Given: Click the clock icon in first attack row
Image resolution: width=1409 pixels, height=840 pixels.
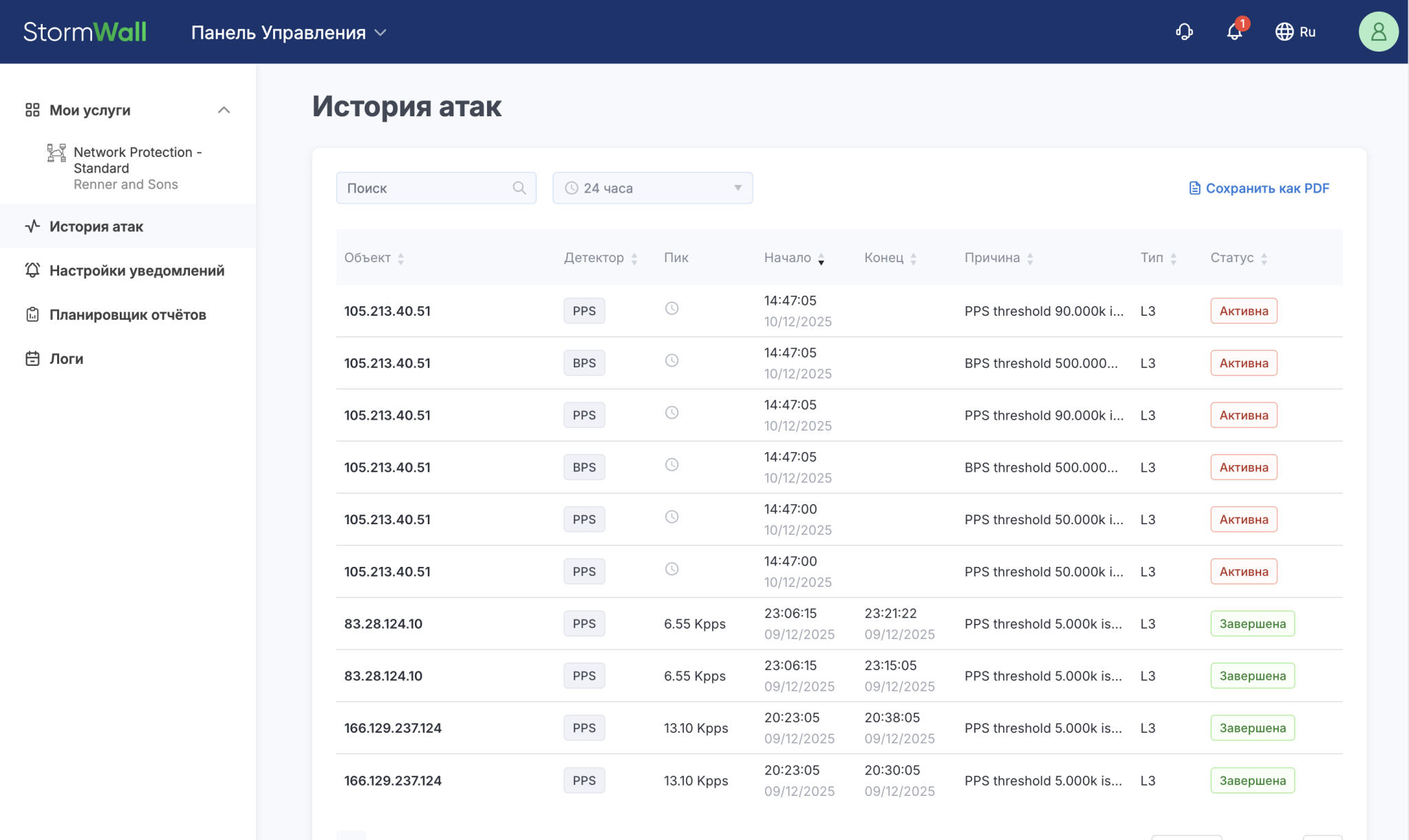Looking at the screenshot, I should coord(671,308).
